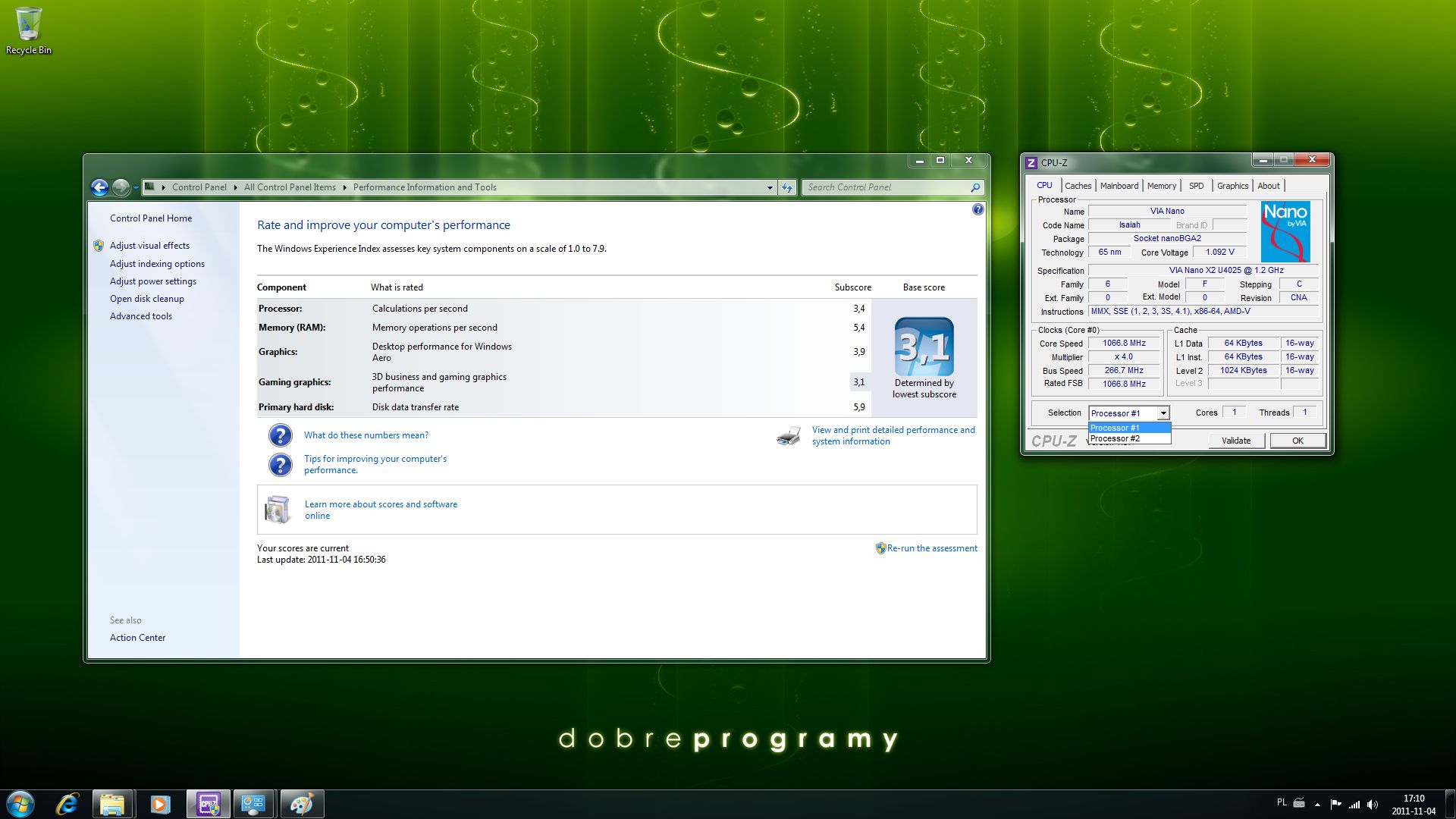Image resolution: width=1456 pixels, height=819 pixels.
Task: Open 'Adjust power settings' link
Action: pos(153,281)
